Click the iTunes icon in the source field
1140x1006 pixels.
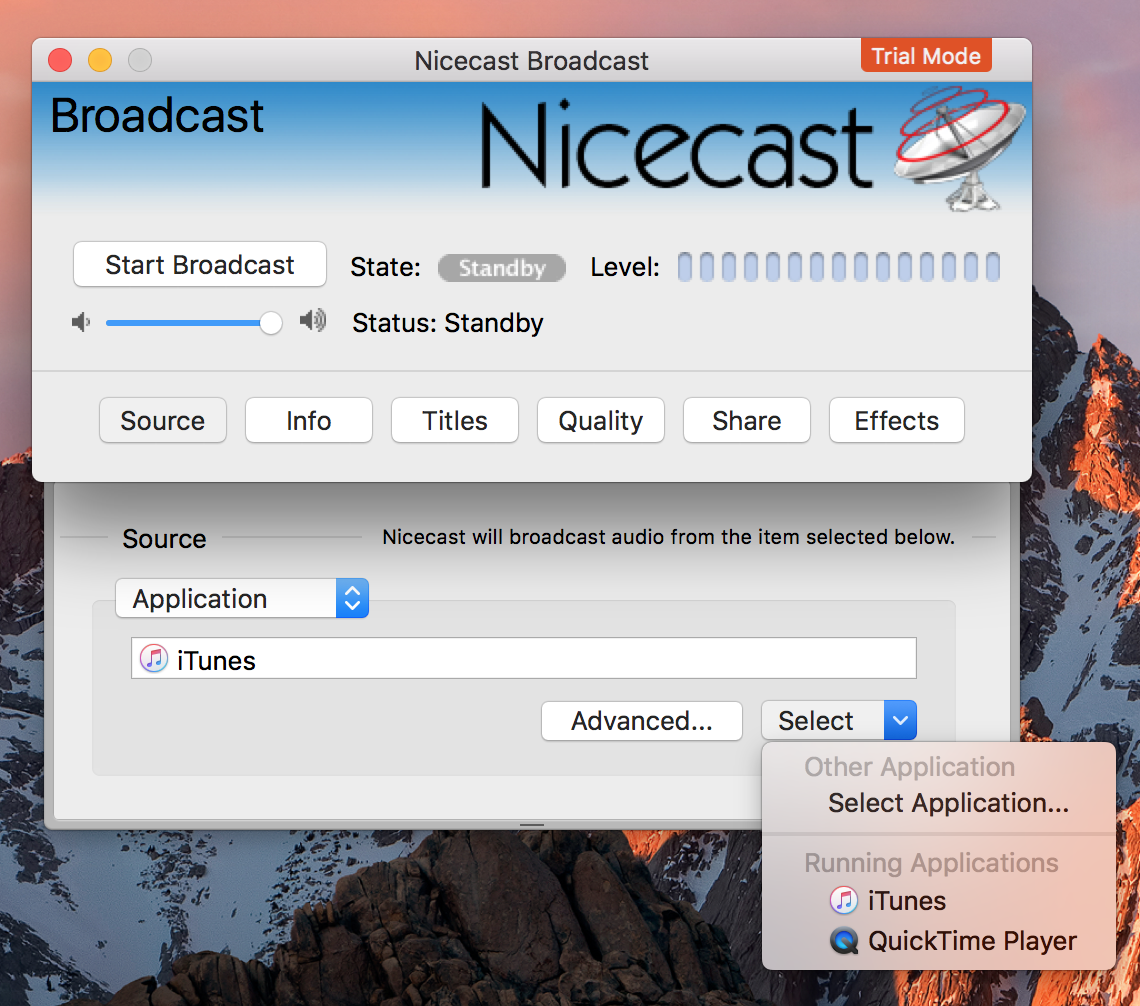(153, 659)
